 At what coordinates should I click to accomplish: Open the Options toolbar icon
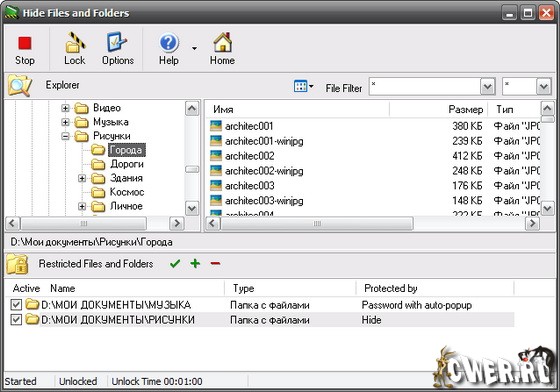coord(117,42)
